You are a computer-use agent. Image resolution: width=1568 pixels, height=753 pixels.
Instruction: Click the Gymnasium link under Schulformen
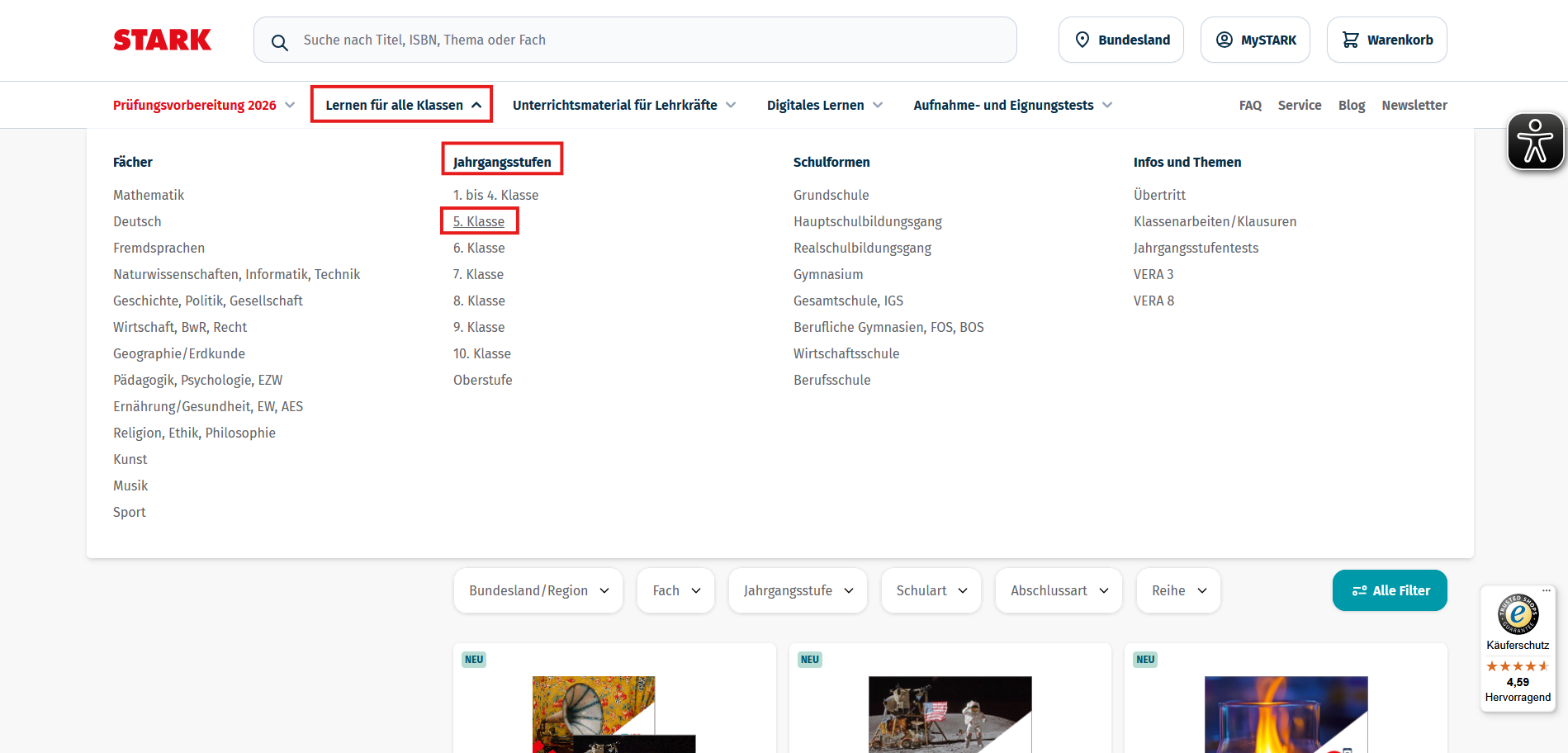click(828, 274)
